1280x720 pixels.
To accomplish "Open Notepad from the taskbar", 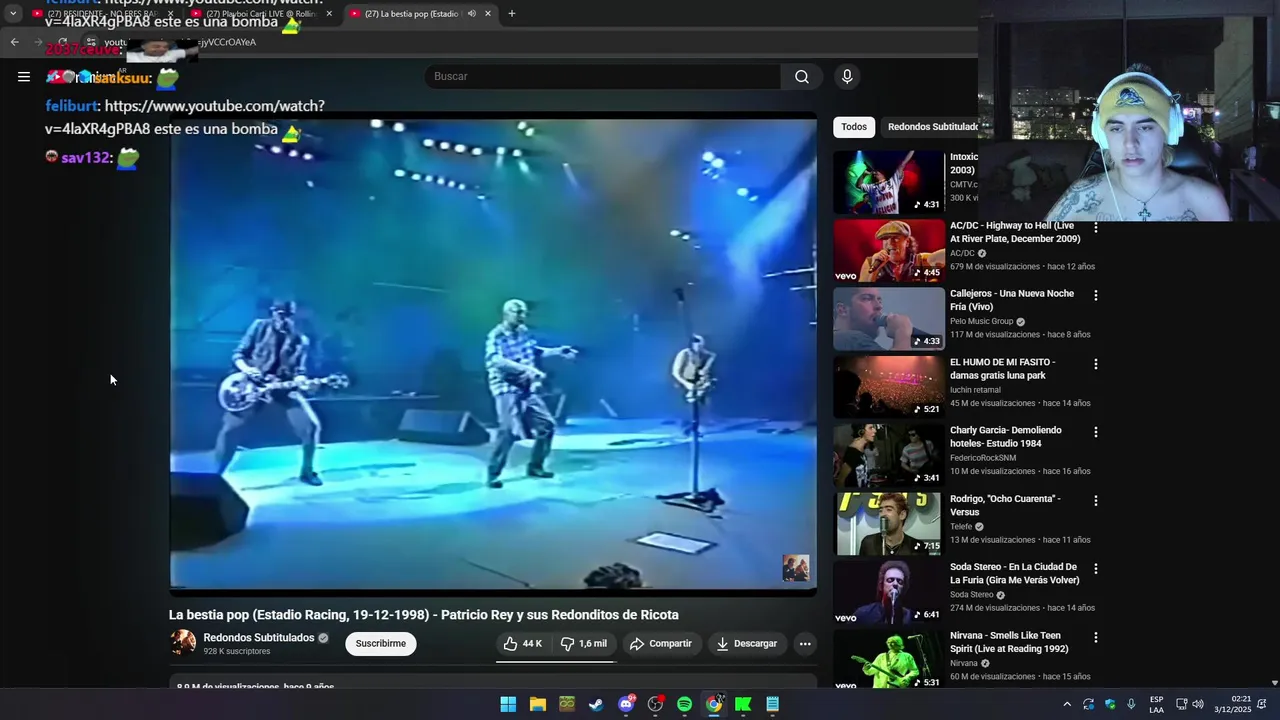I will click(x=772, y=704).
